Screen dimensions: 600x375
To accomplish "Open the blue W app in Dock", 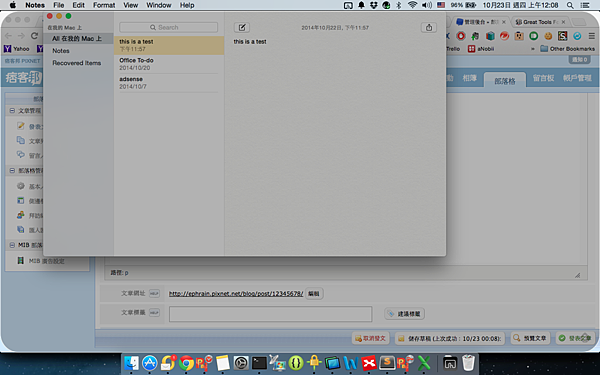I will coord(351,363).
